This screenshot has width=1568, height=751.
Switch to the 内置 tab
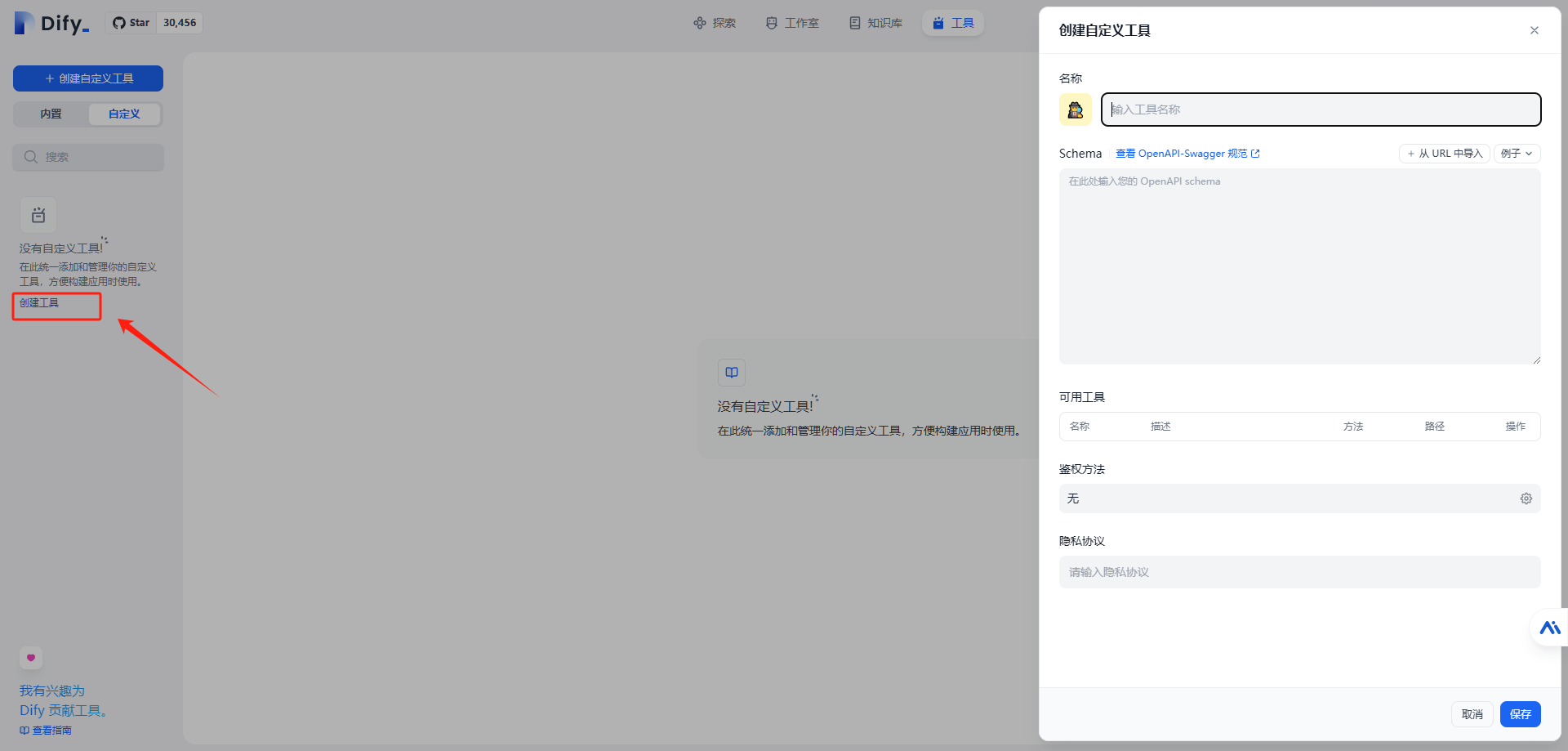point(51,114)
